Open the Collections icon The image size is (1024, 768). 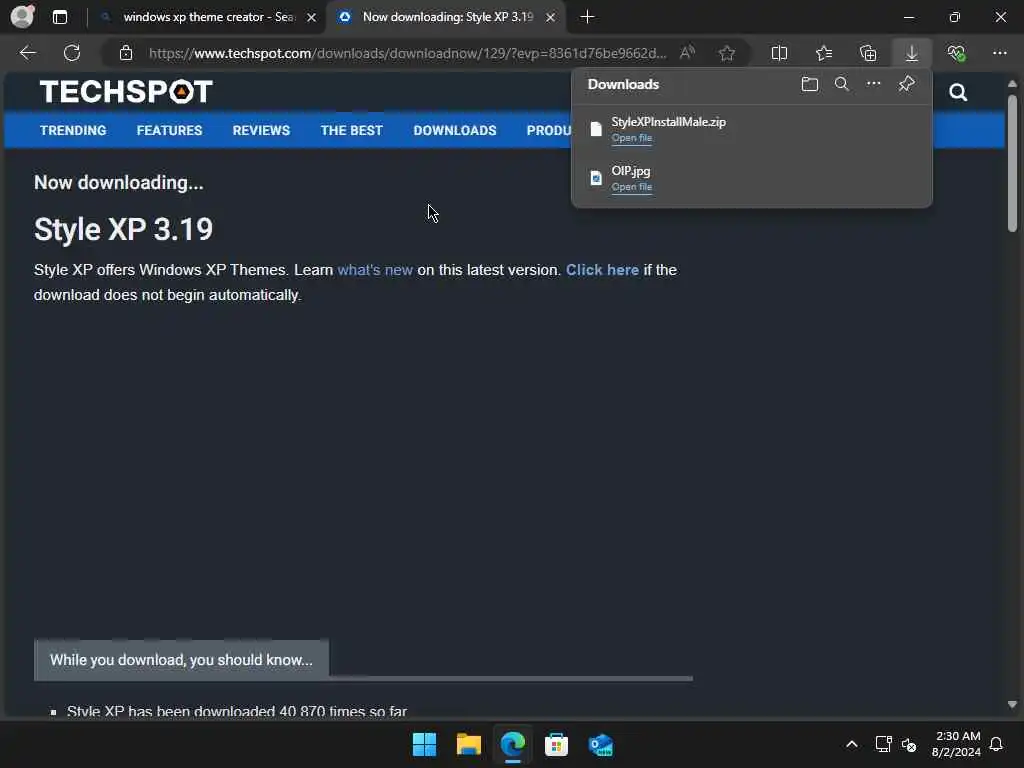click(x=868, y=53)
